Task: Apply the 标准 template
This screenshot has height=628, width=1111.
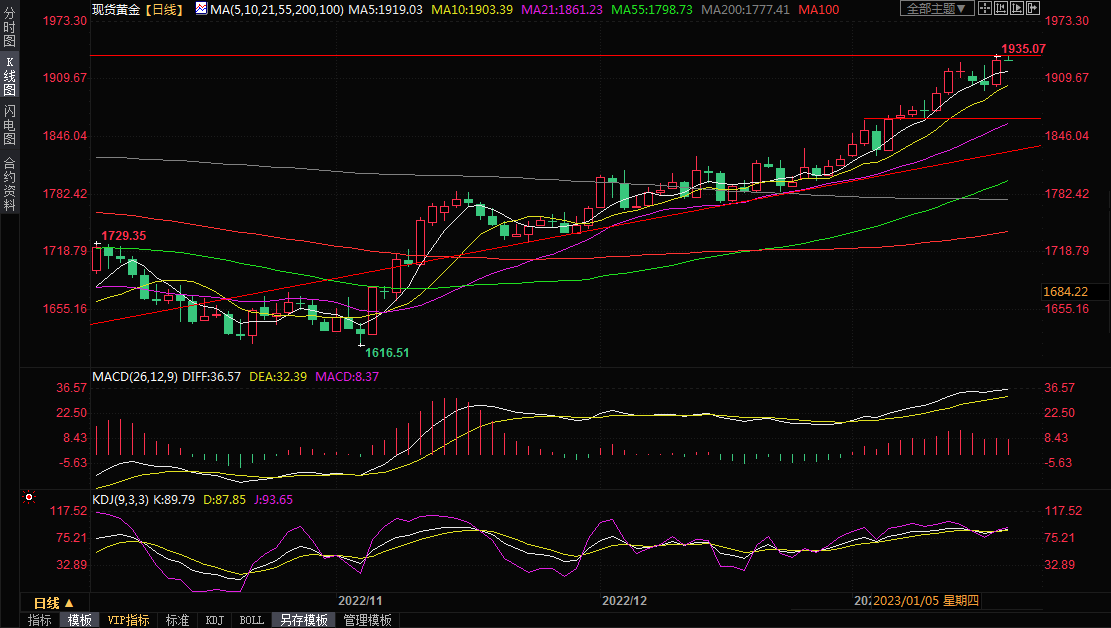Action: [177, 620]
